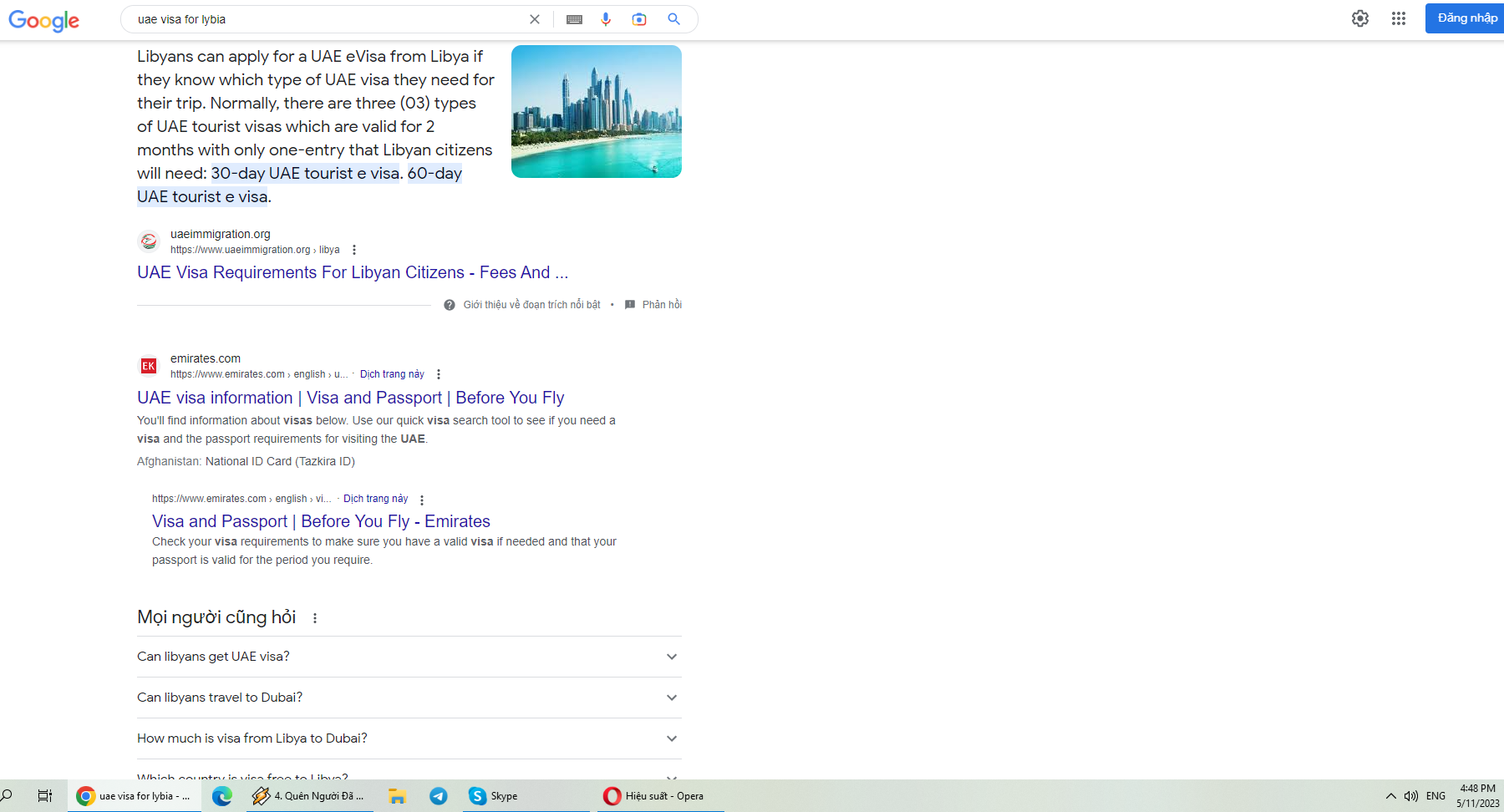Expand 'How much is visa from Libya to Dubai?'

(x=409, y=738)
